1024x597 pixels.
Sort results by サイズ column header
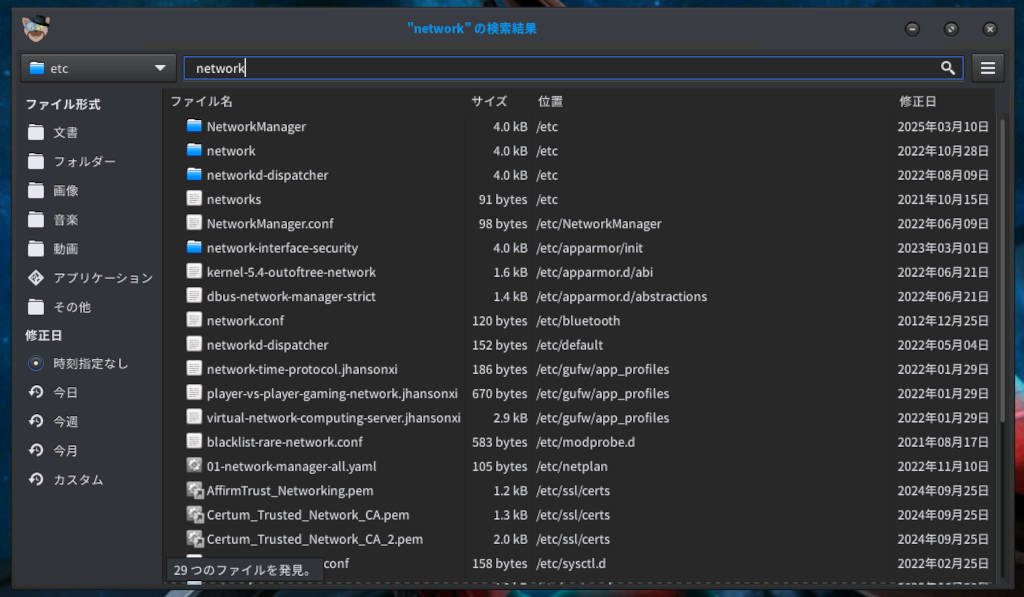(x=489, y=102)
